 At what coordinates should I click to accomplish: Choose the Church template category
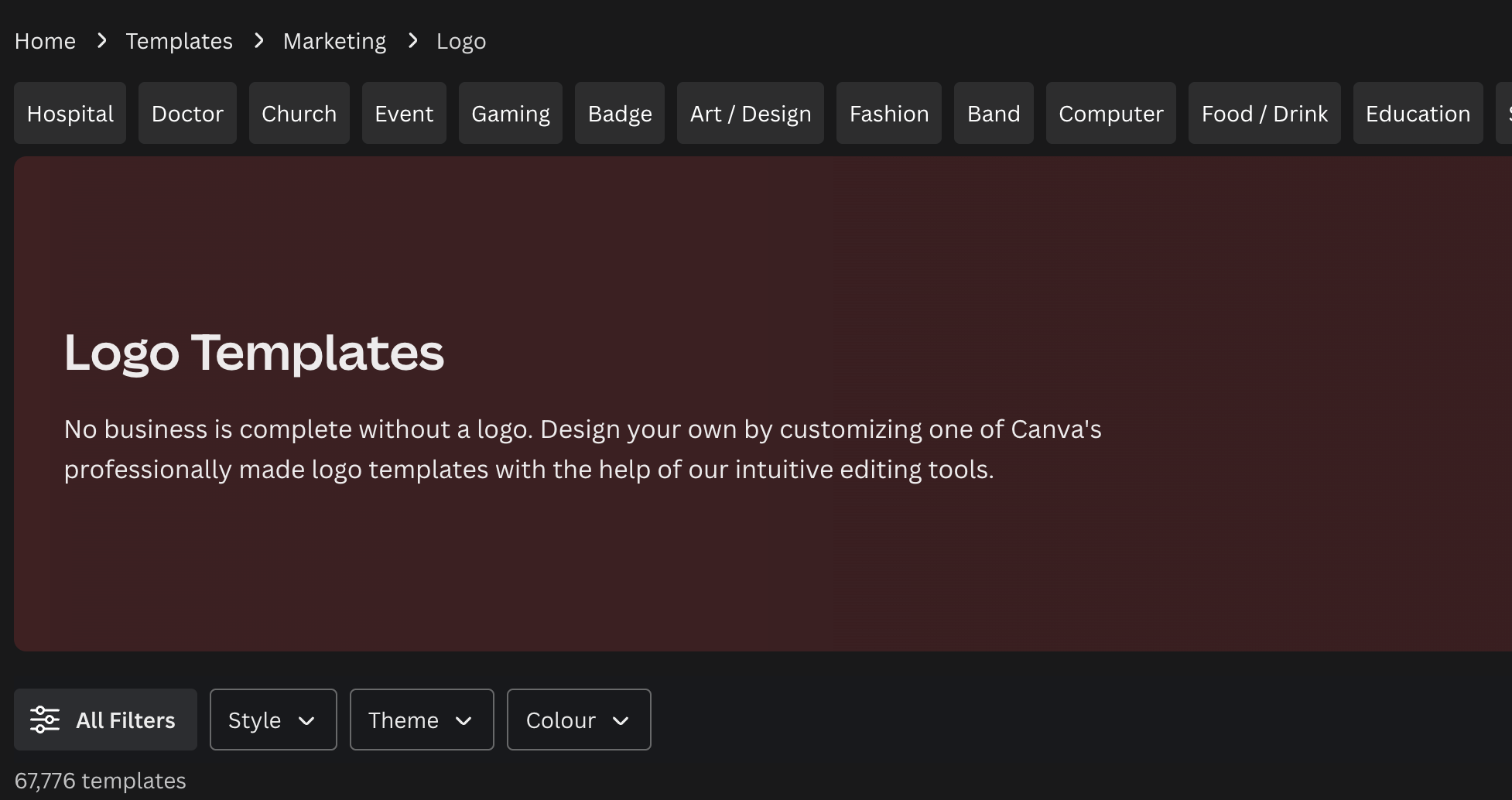click(299, 113)
